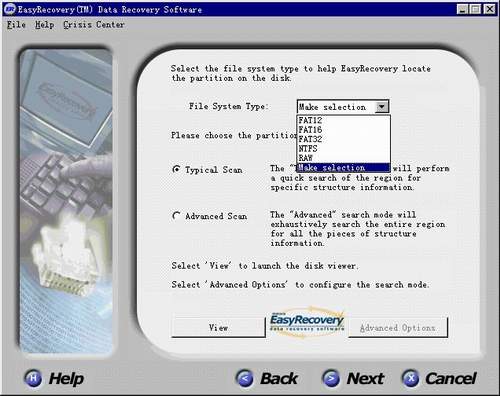500x396 pixels.
Task: Open the File menu
Action: [x=16, y=25]
